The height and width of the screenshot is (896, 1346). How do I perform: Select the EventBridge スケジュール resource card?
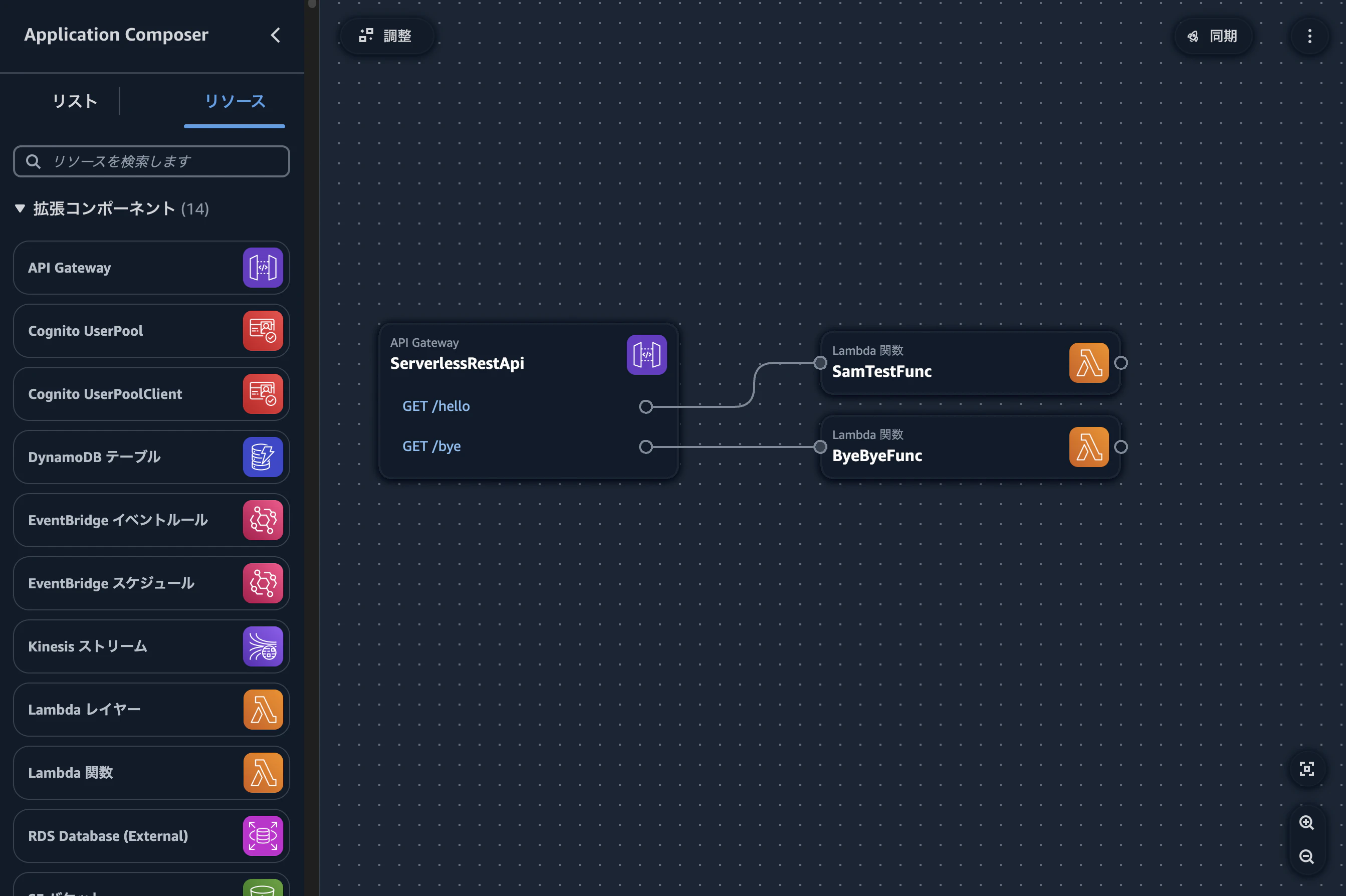coord(151,583)
